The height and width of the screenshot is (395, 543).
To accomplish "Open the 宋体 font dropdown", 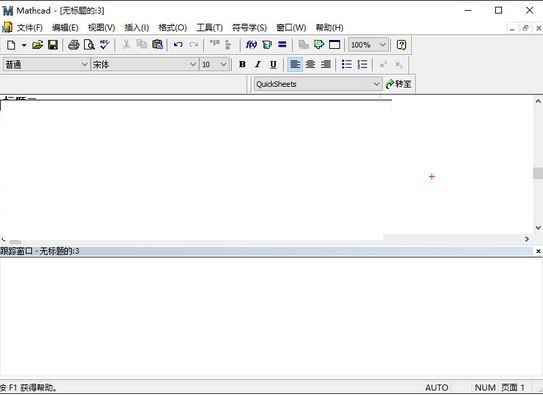I will (x=193, y=65).
